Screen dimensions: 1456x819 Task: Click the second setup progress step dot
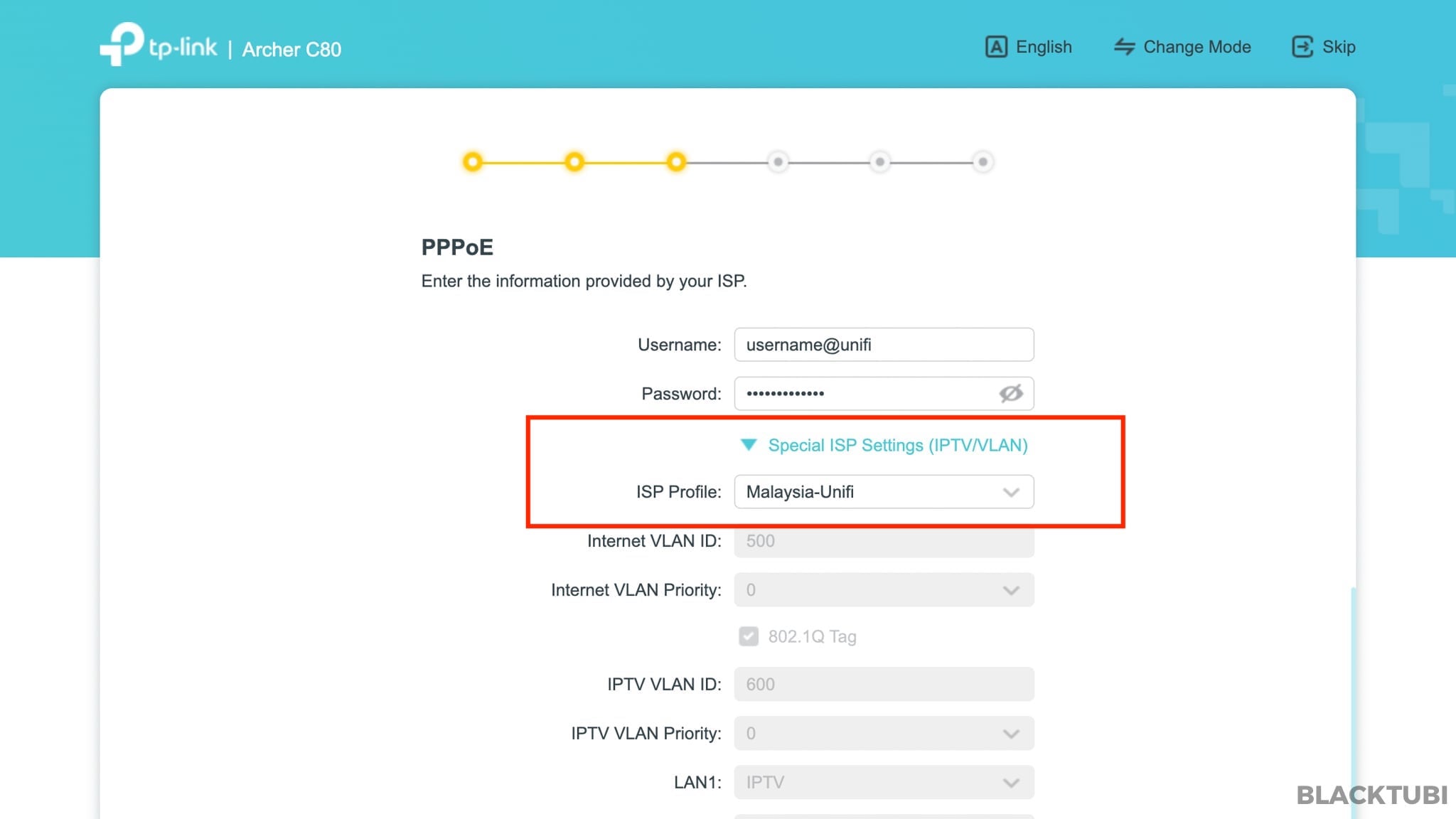(574, 162)
